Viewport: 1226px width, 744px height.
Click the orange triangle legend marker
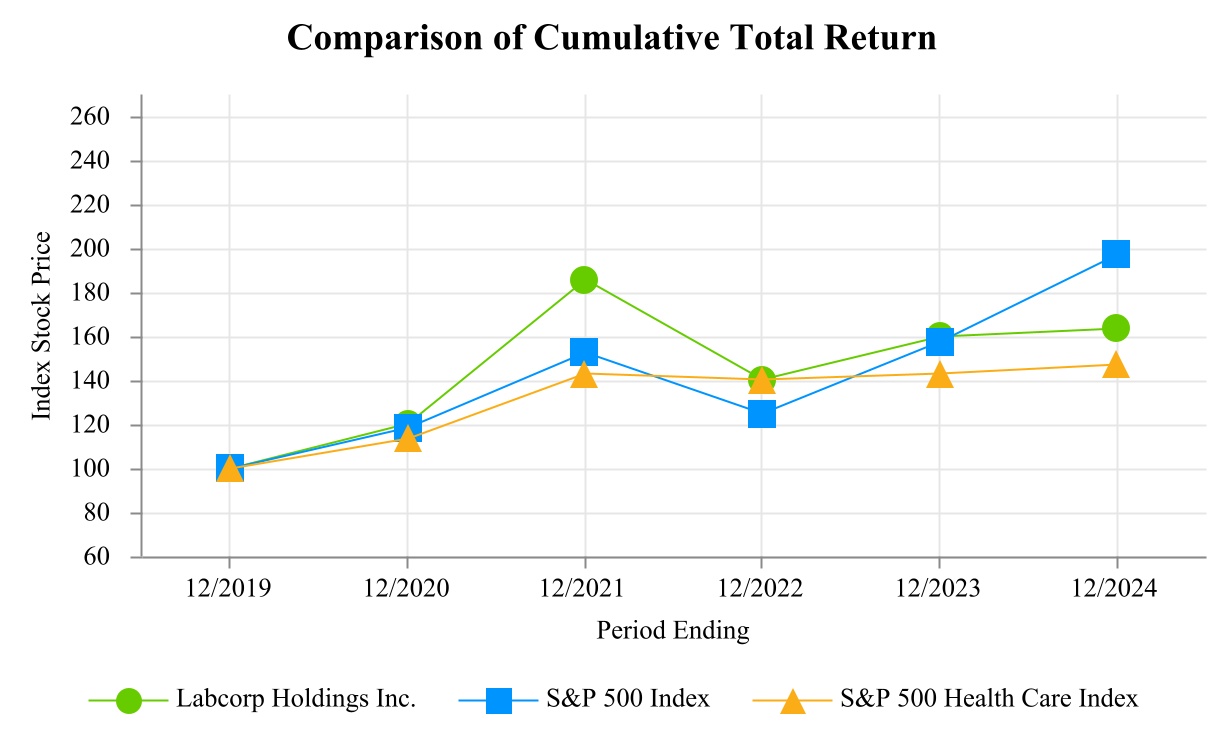(x=792, y=700)
